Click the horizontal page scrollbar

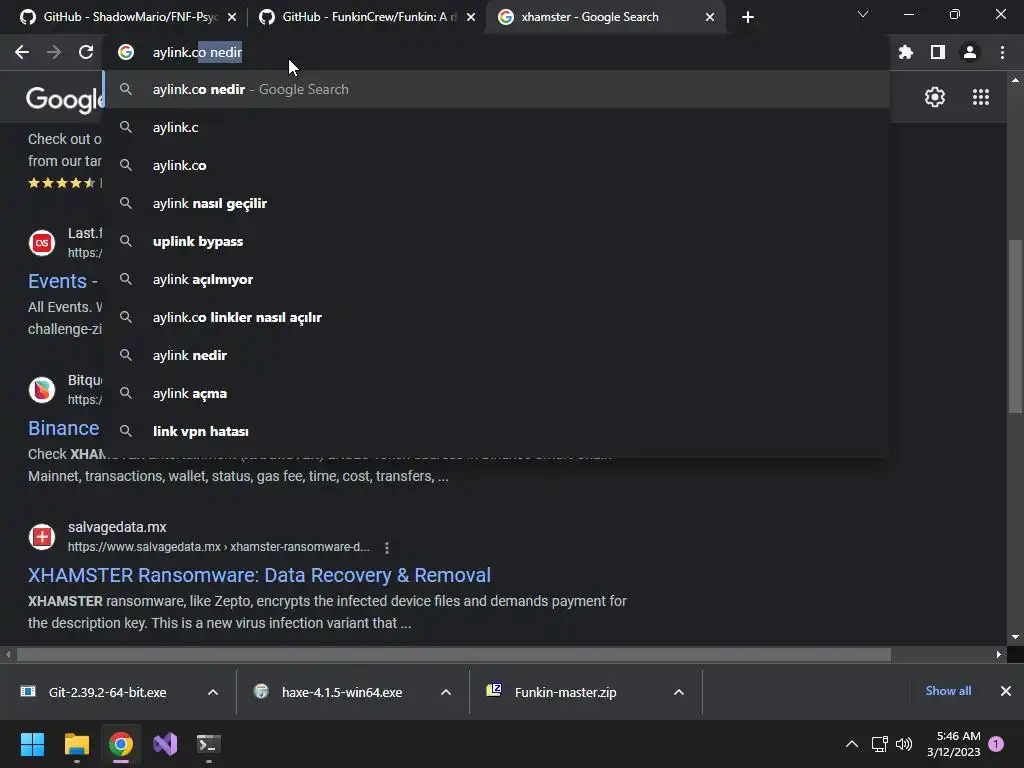[x=454, y=654]
